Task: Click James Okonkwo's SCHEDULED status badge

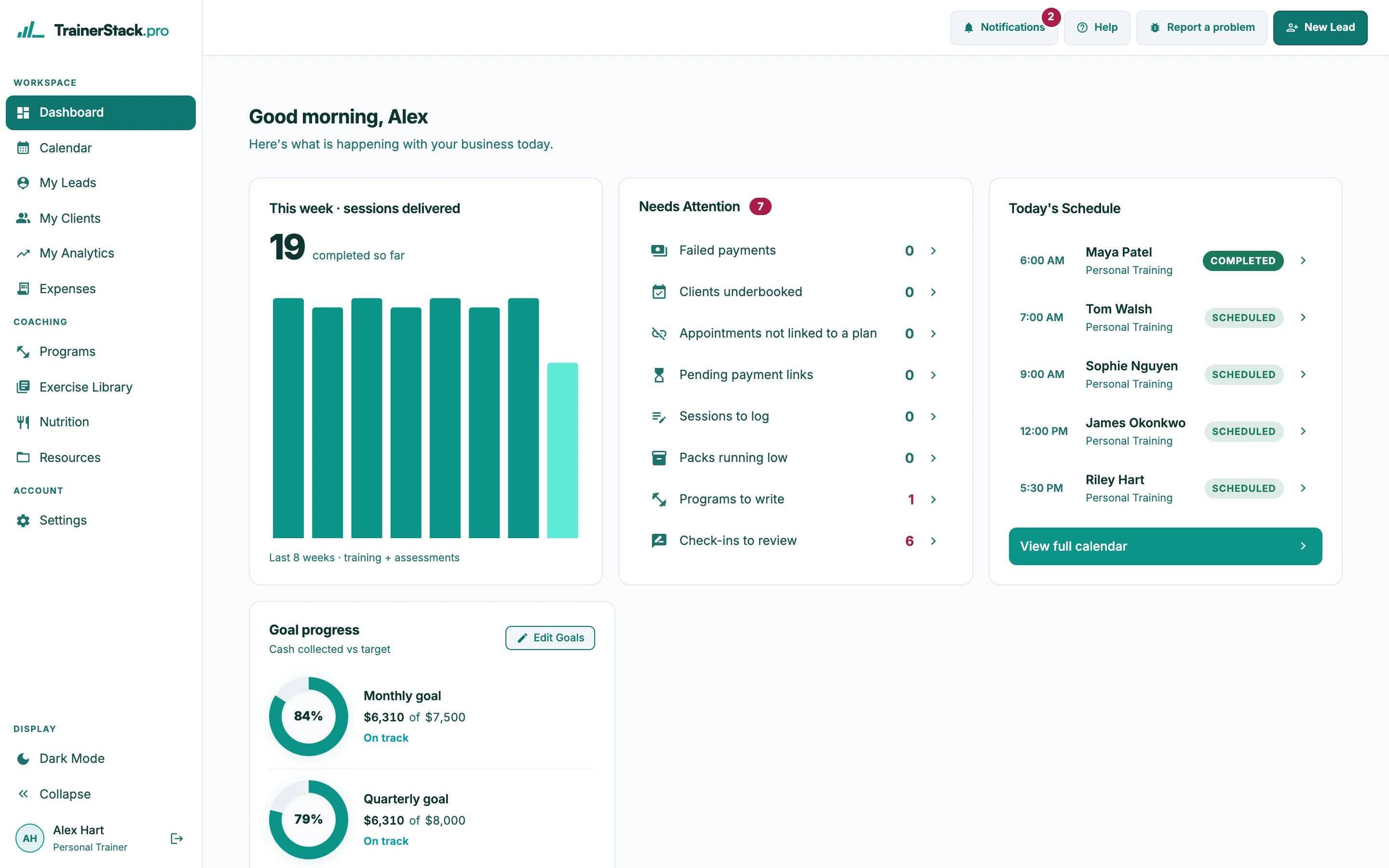Action: tap(1243, 432)
